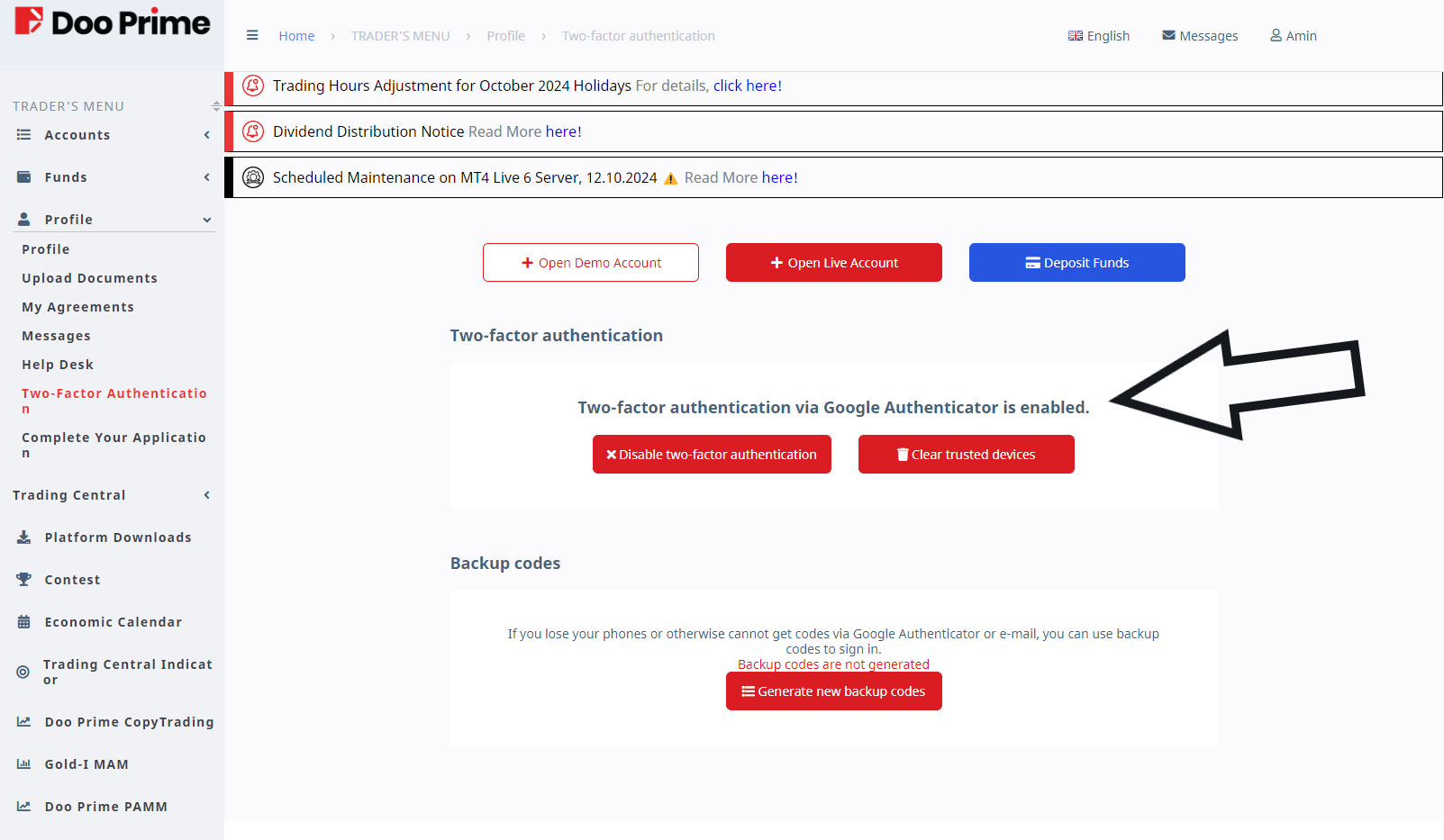The image size is (1444, 840).
Task: Click the Profile breadcrumb
Action: click(x=505, y=36)
